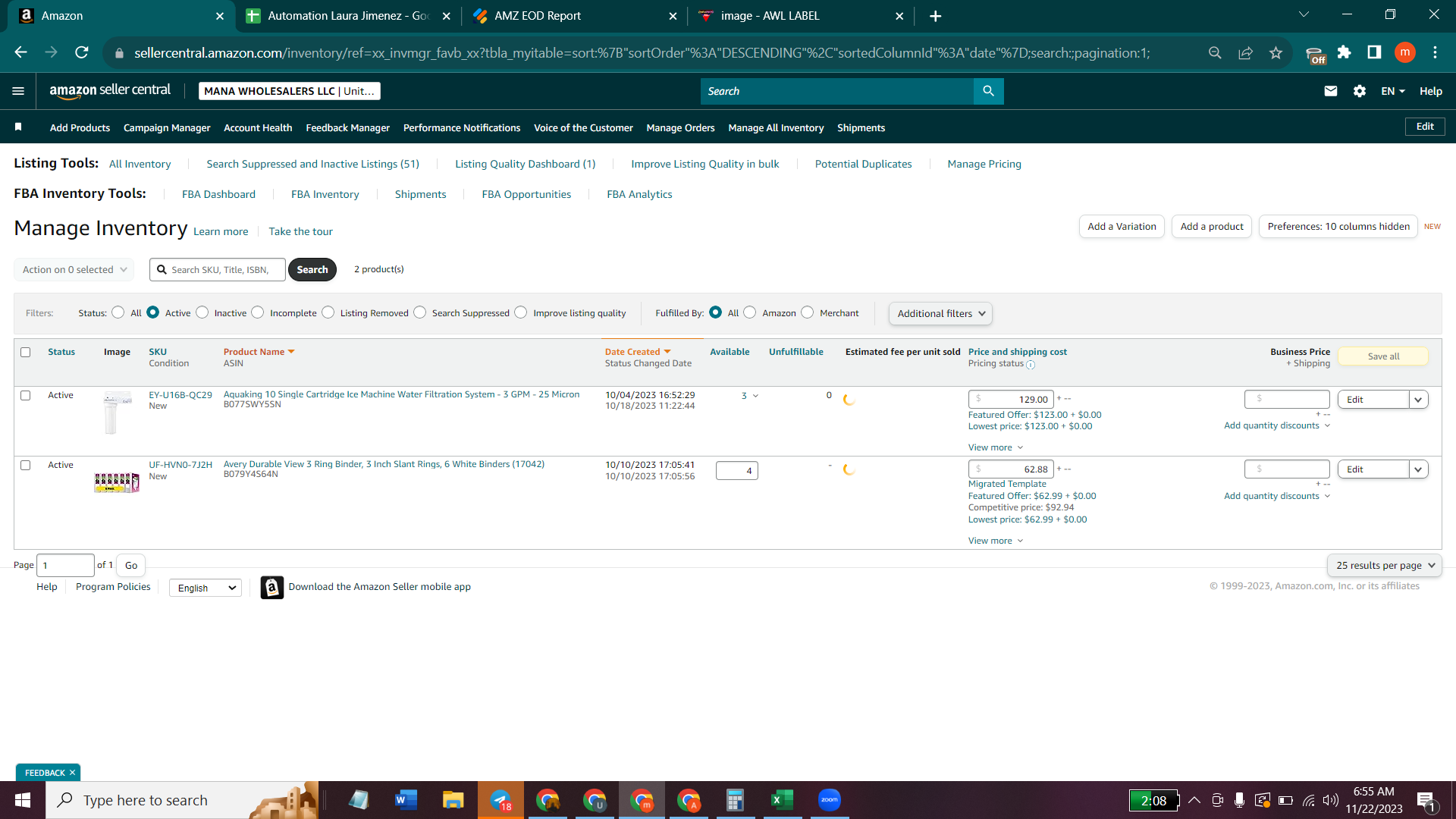The image size is (1456, 819).
Task: Open File Explorer from the taskbar
Action: click(x=453, y=800)
